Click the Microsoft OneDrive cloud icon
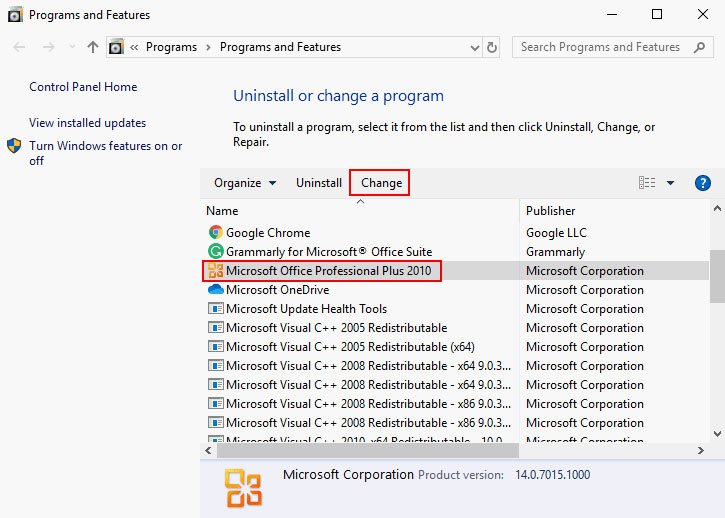 215,290
